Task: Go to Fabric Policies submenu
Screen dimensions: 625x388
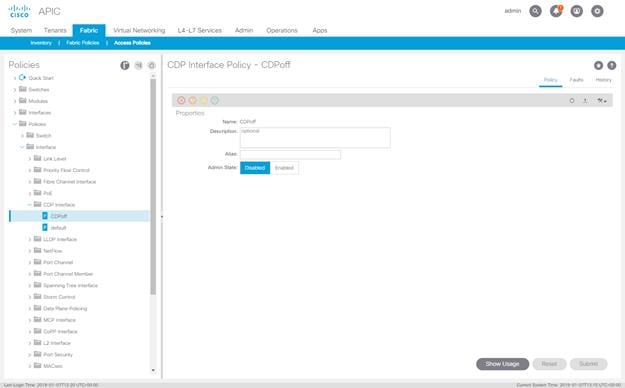Action: coord(83,43)
